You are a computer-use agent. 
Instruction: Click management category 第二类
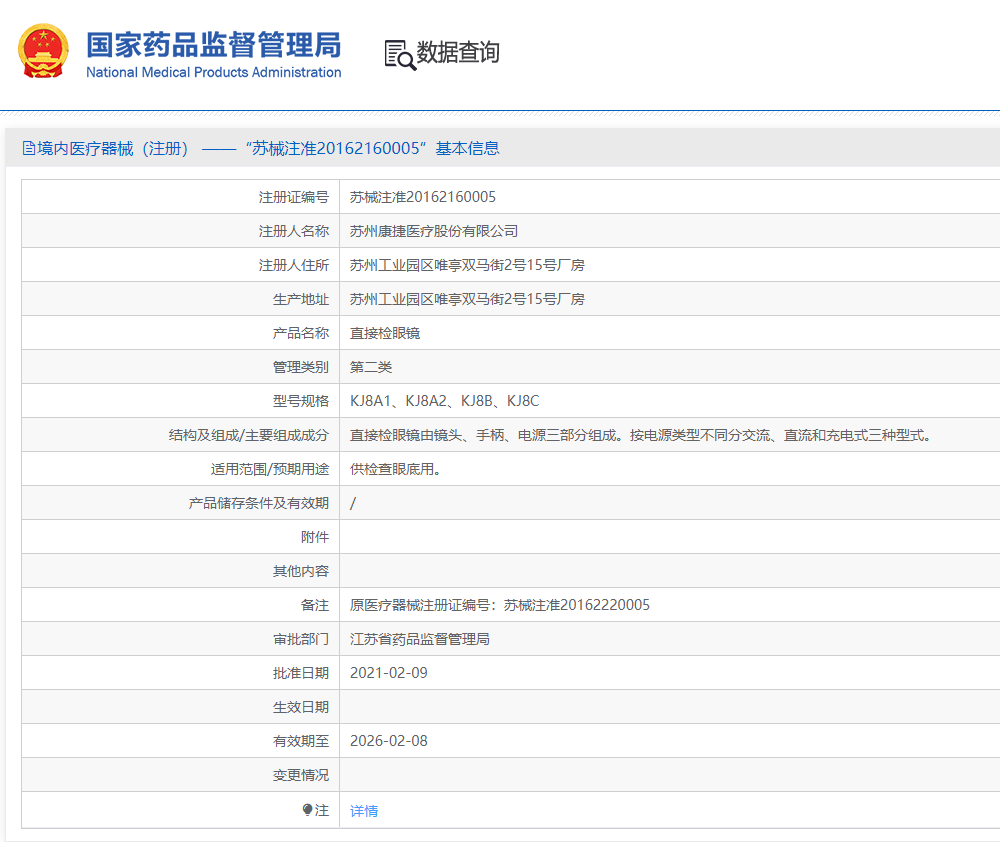pyautogui.click(x=371, y=367)
